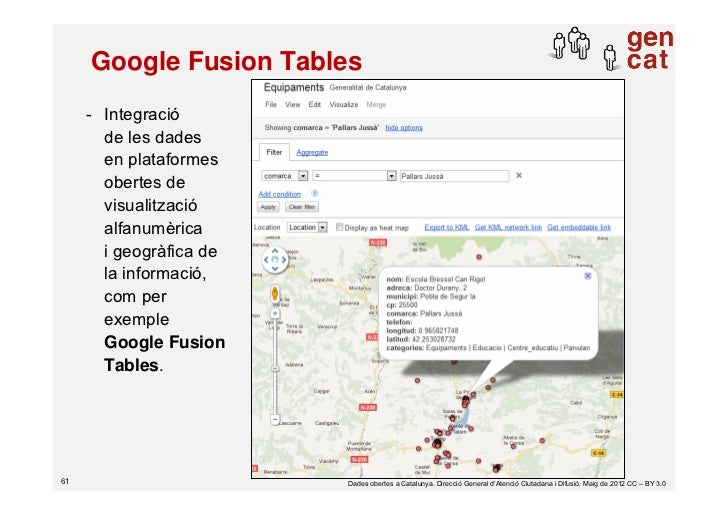The image size is (728, 515).
Task: Click the Equipaments table title
Action: tap(293, 87)
